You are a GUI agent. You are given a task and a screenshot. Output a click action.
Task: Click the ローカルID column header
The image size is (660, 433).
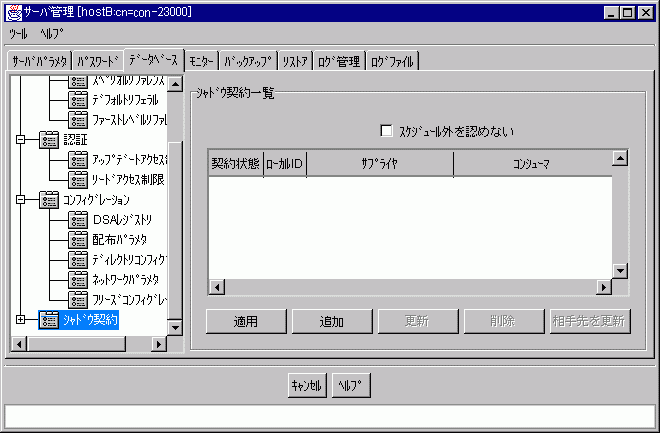(x=285, y=164)
